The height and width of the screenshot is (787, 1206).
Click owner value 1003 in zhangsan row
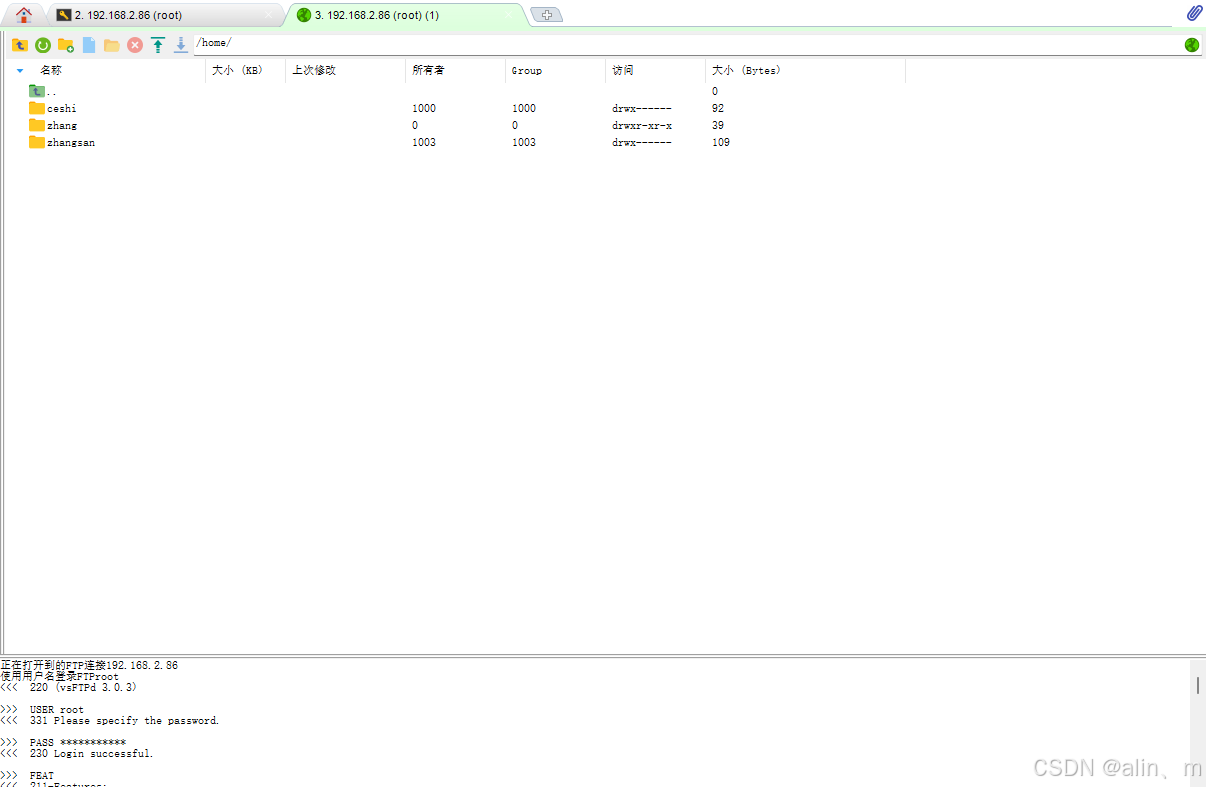click(x=424, y=142)
